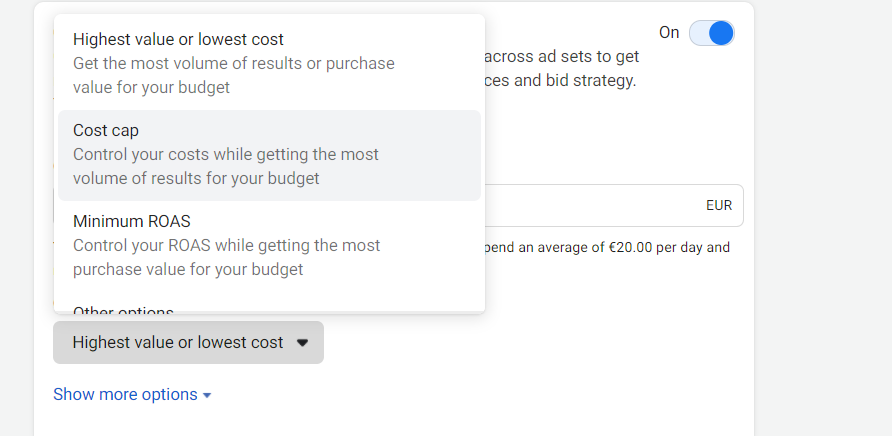Click the 'purchase value for your budget' line under Minimum ROAS
This screenshot has width=892, height=436.
coord(188,269)
